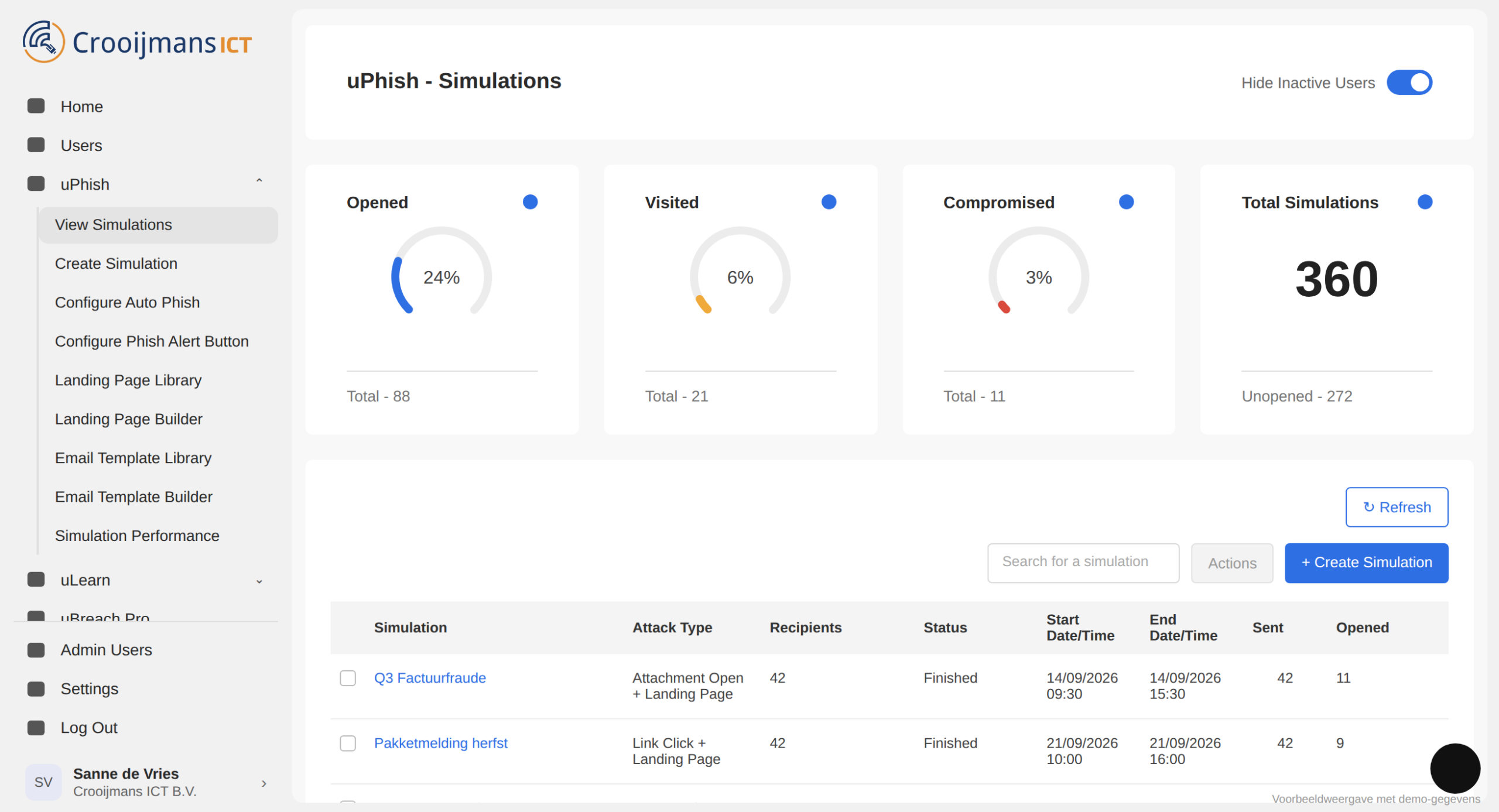Viewport: 1499px width, 812px height.
Task: Select the Pakketmelding herfst checkbox
Action: (x=348, y=743)
